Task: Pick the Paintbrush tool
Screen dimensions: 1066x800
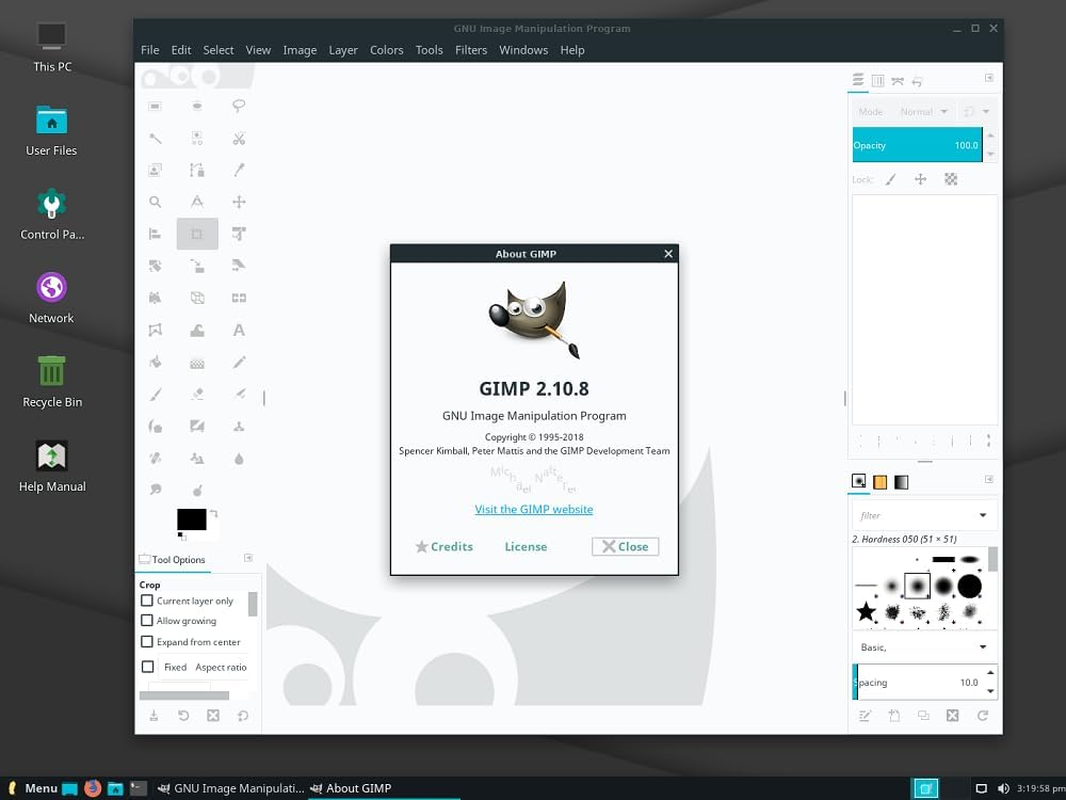Action: pos(155,394)
